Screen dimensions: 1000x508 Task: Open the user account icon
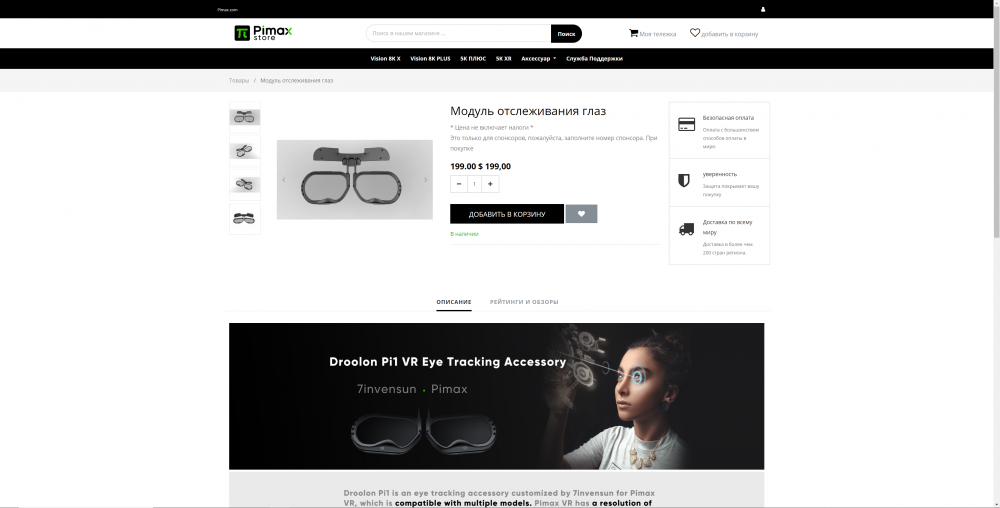point(763,10)
